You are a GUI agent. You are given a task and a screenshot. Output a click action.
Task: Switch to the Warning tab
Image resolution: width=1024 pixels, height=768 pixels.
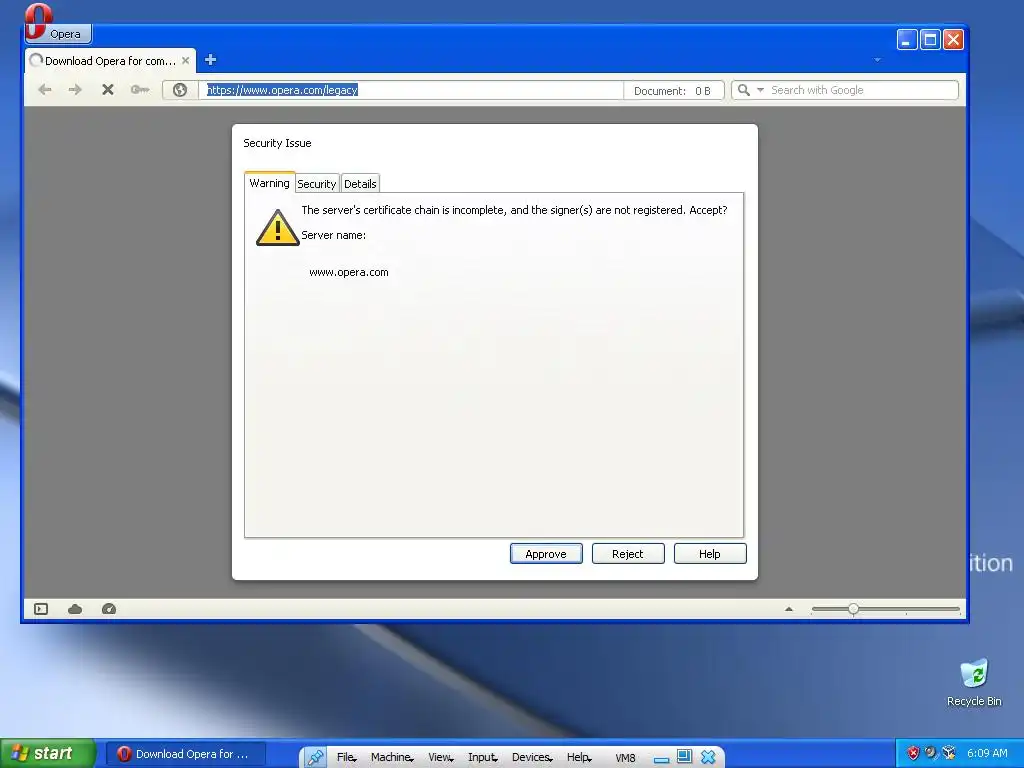(x=269, y=183)
